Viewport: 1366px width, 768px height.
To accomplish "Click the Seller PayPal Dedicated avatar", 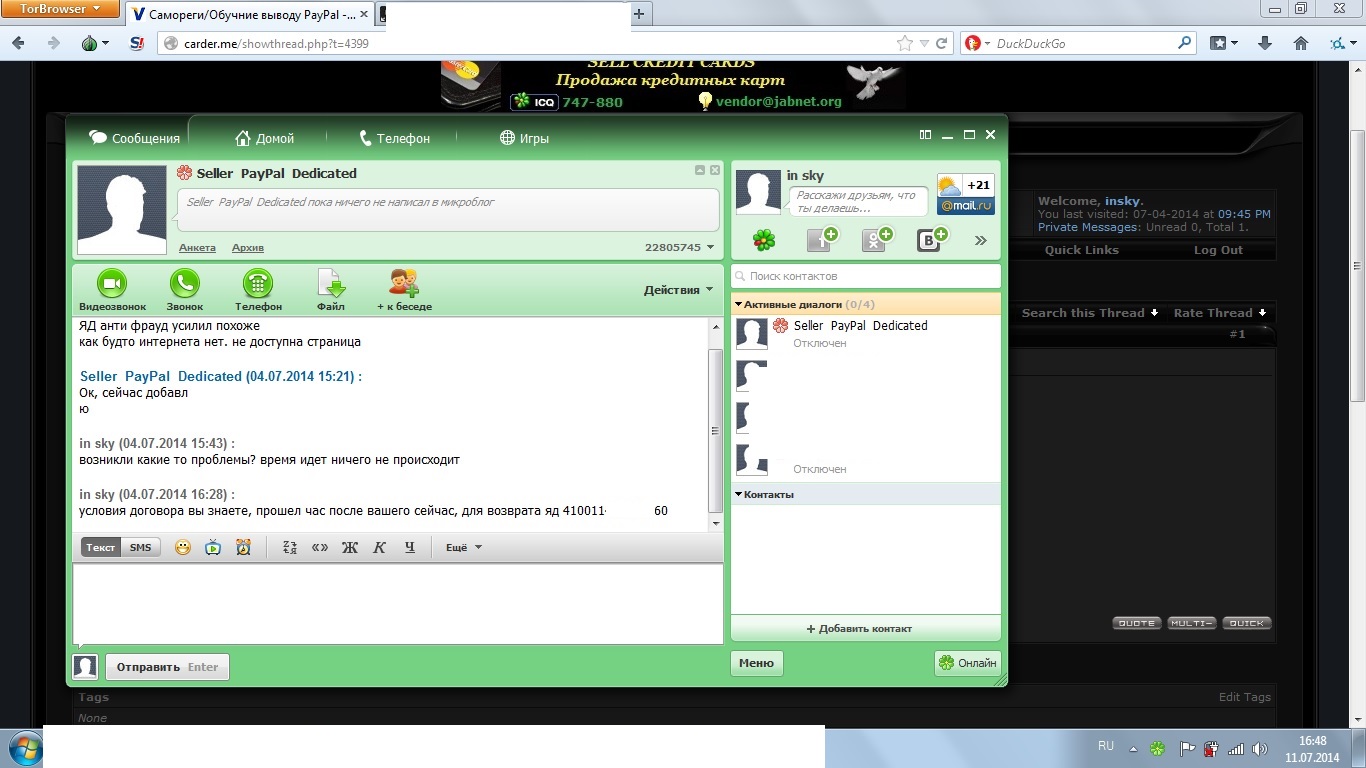I will (122, 210).
